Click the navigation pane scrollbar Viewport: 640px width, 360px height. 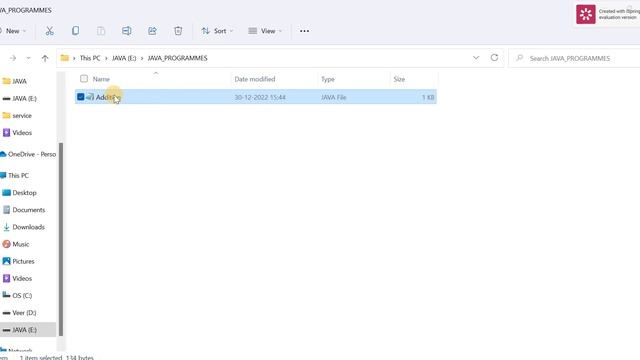point(61,239)
